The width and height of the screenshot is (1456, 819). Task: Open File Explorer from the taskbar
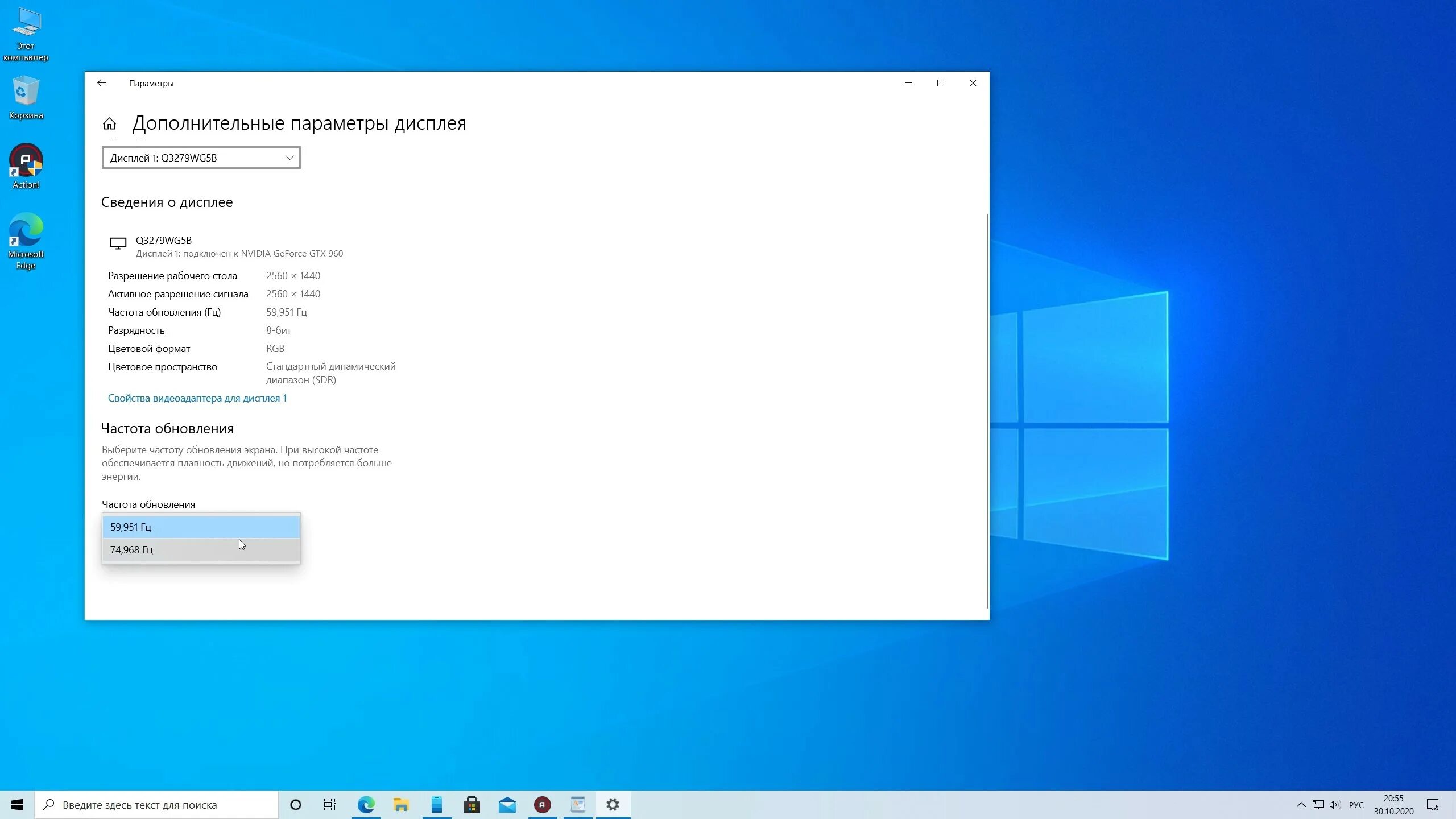pyautogui.click(x=401, y=805)
